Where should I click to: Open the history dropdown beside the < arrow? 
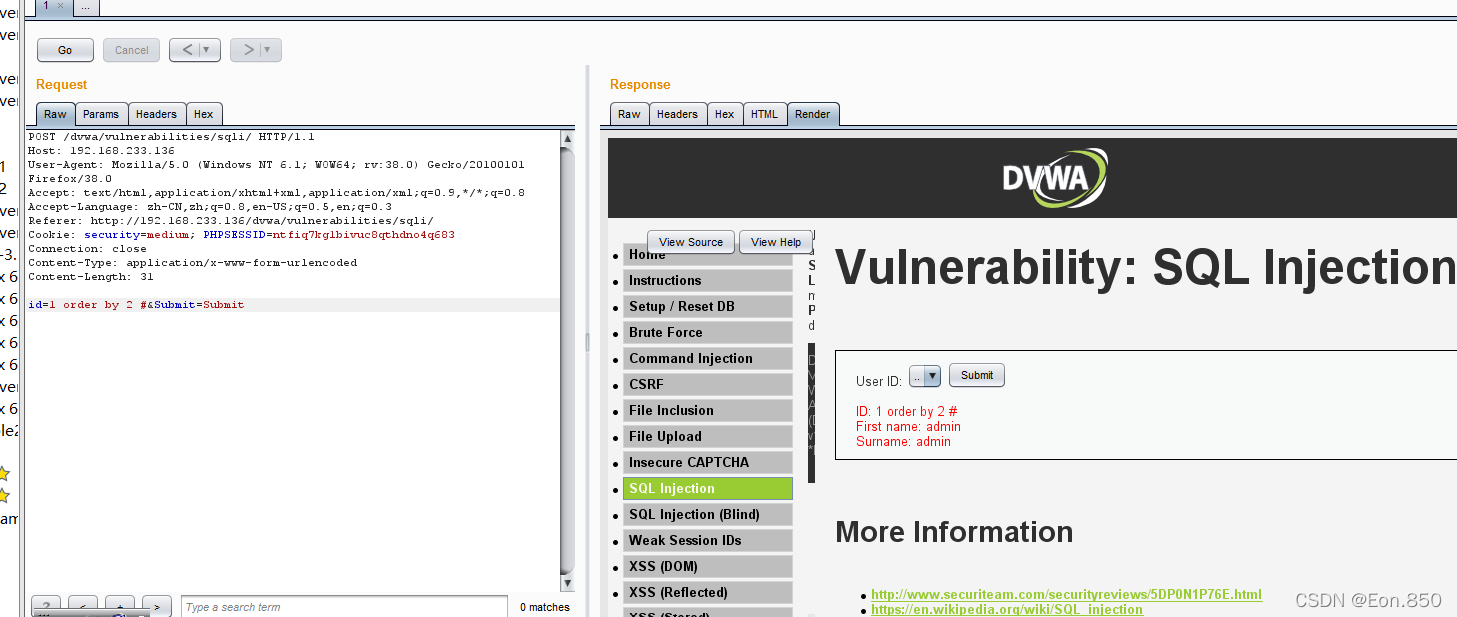pyautogui.click(x=209, y=50)
